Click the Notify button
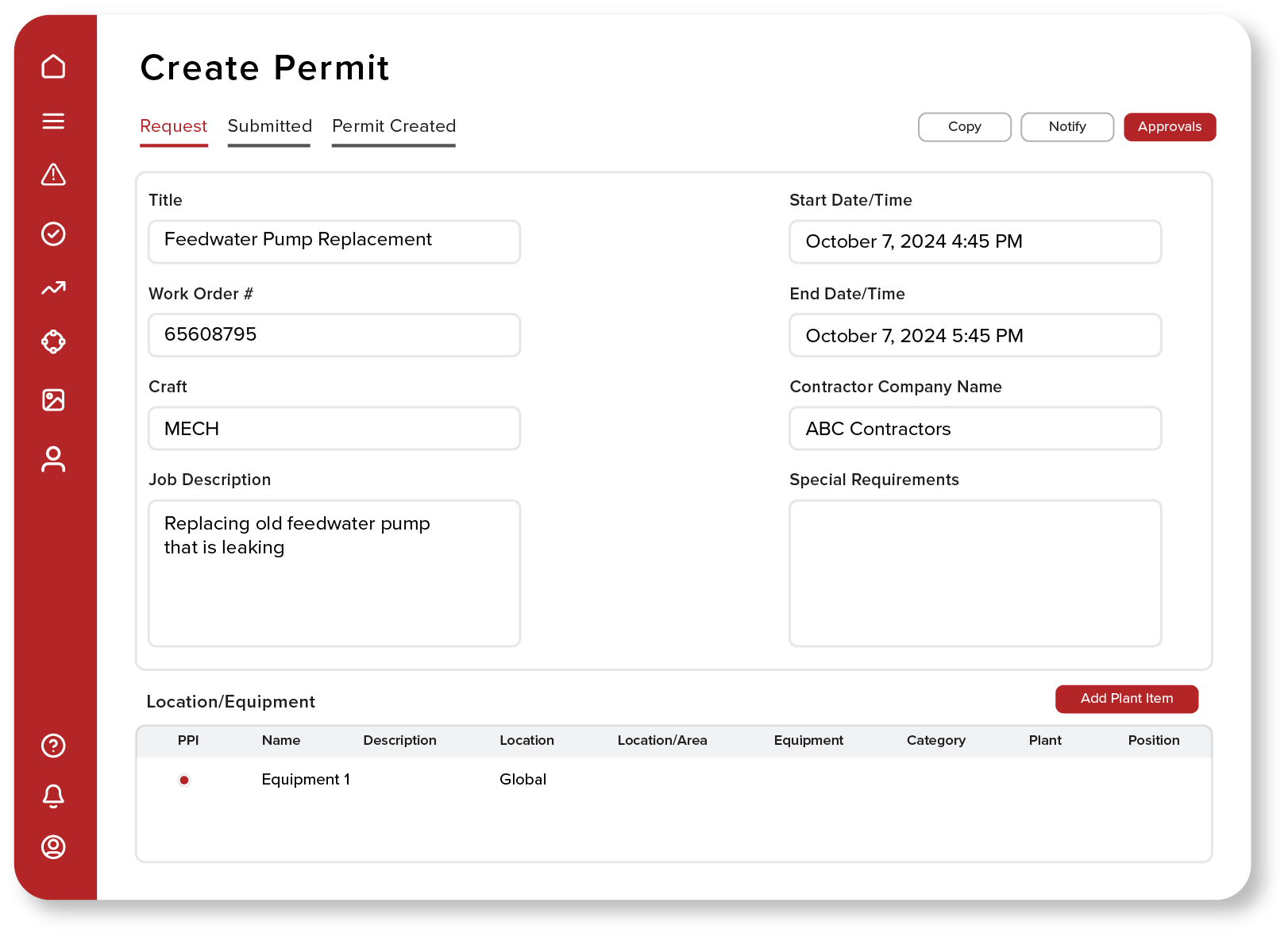This screenshot has height=937, width=1288. click(1066, 127)
